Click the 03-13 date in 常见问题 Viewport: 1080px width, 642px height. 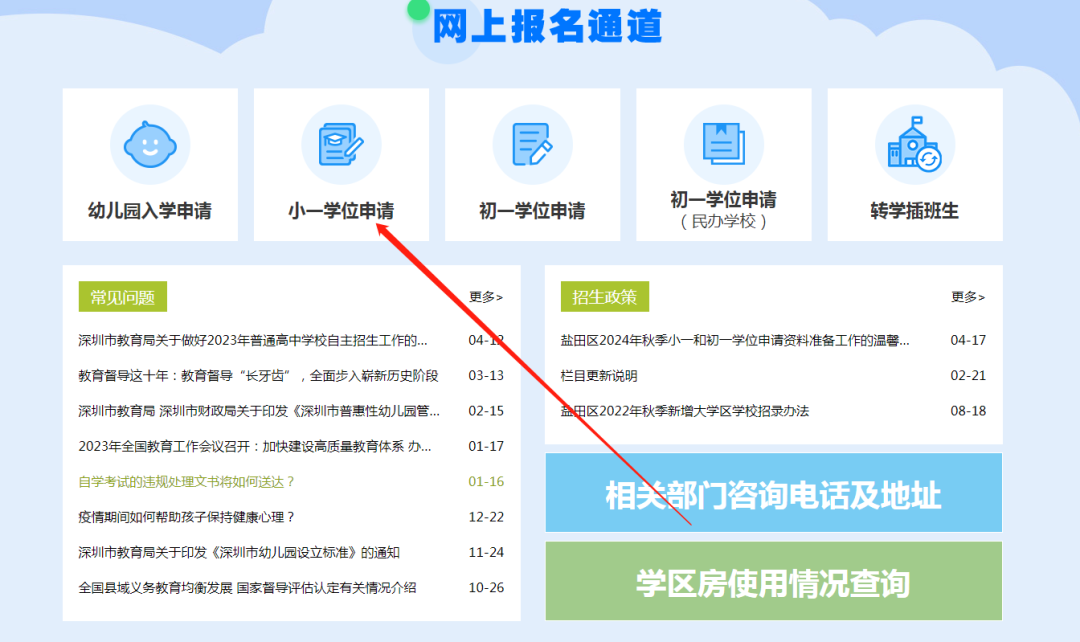point(486,375)
